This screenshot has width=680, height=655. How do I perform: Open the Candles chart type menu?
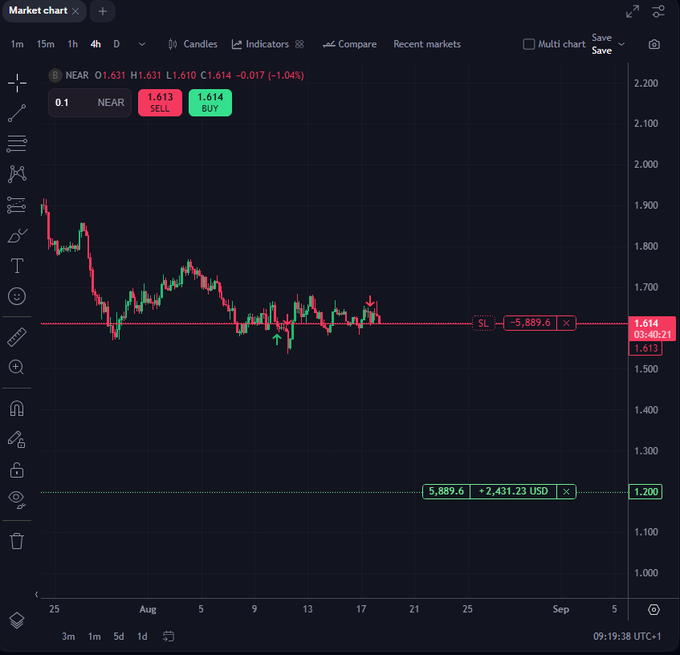point(193,44)
